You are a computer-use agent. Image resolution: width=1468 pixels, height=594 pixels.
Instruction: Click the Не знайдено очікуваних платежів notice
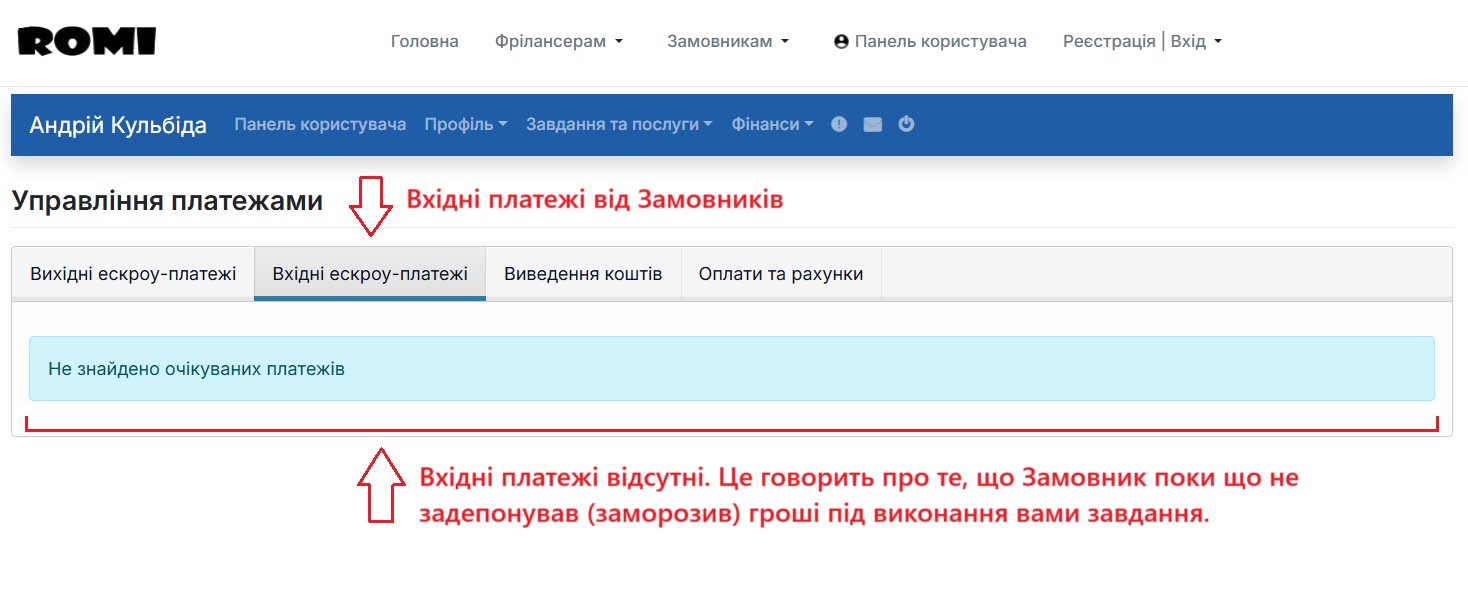[196, 369]
